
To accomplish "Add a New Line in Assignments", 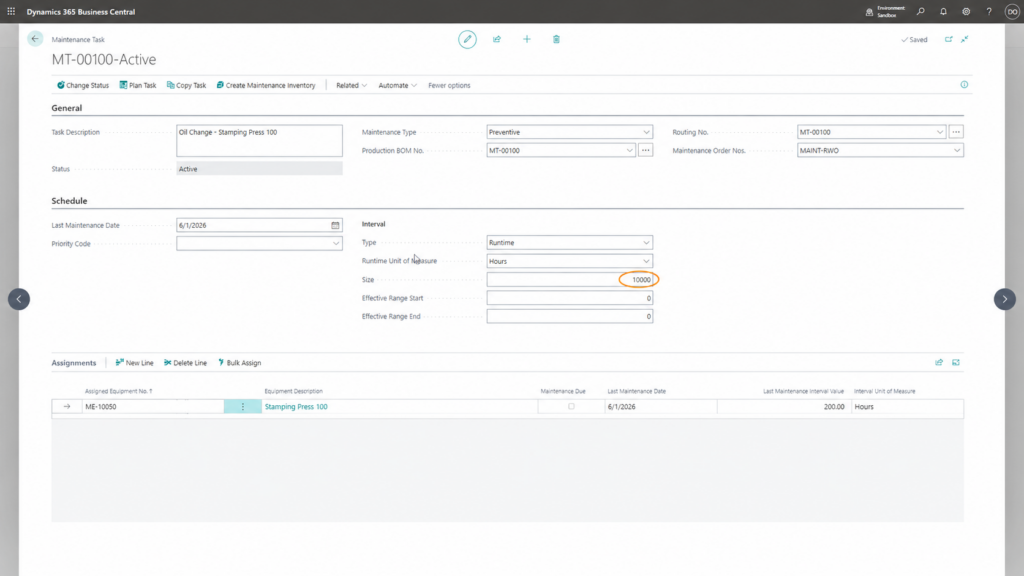I will click(x=135, y=362).
